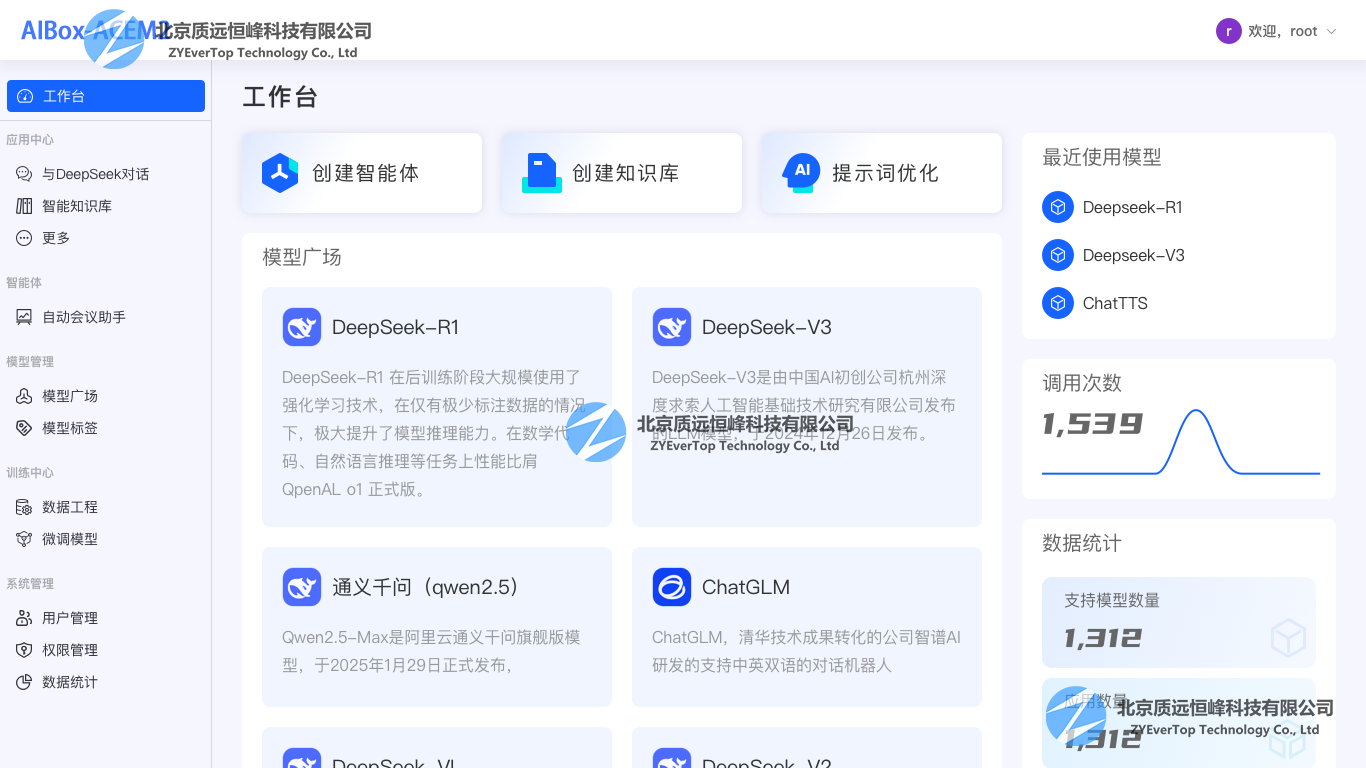The width and height of the screenshot is (1366, 768).
Task: Click the logo of 通义千问 (qwen2.5) card
Action: 302,587
